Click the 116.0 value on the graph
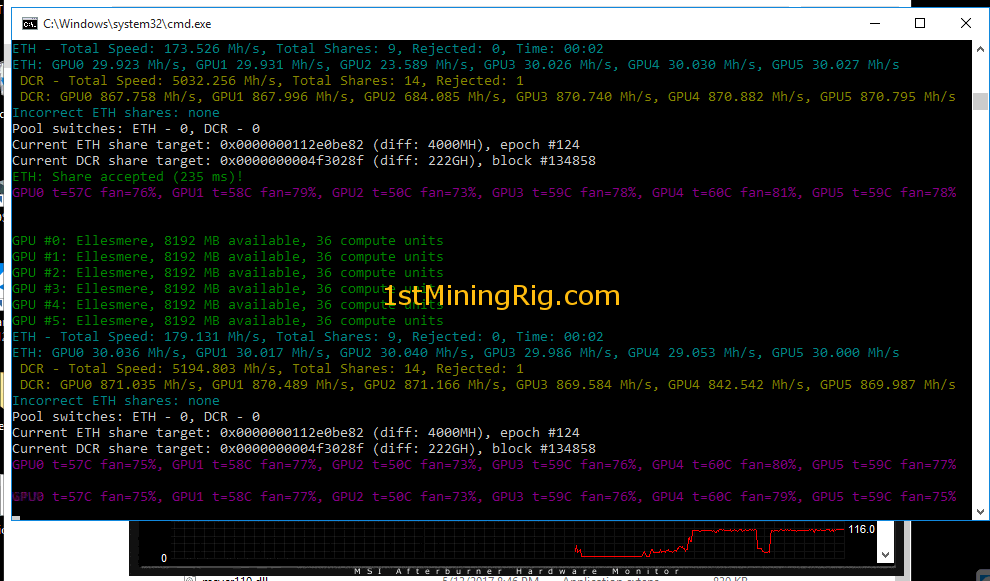 (861, 529)
